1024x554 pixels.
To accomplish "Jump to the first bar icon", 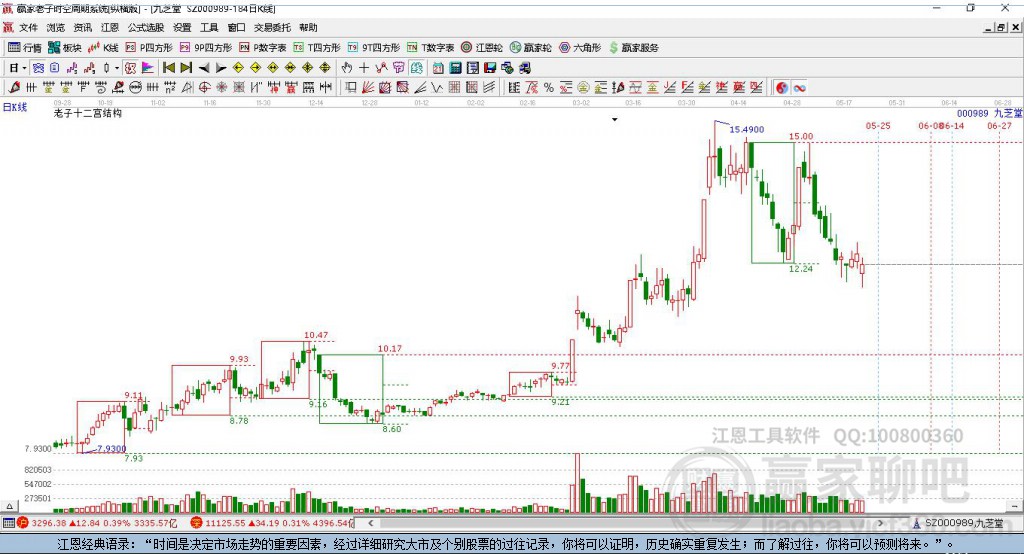I will click(x=168, y=67).
